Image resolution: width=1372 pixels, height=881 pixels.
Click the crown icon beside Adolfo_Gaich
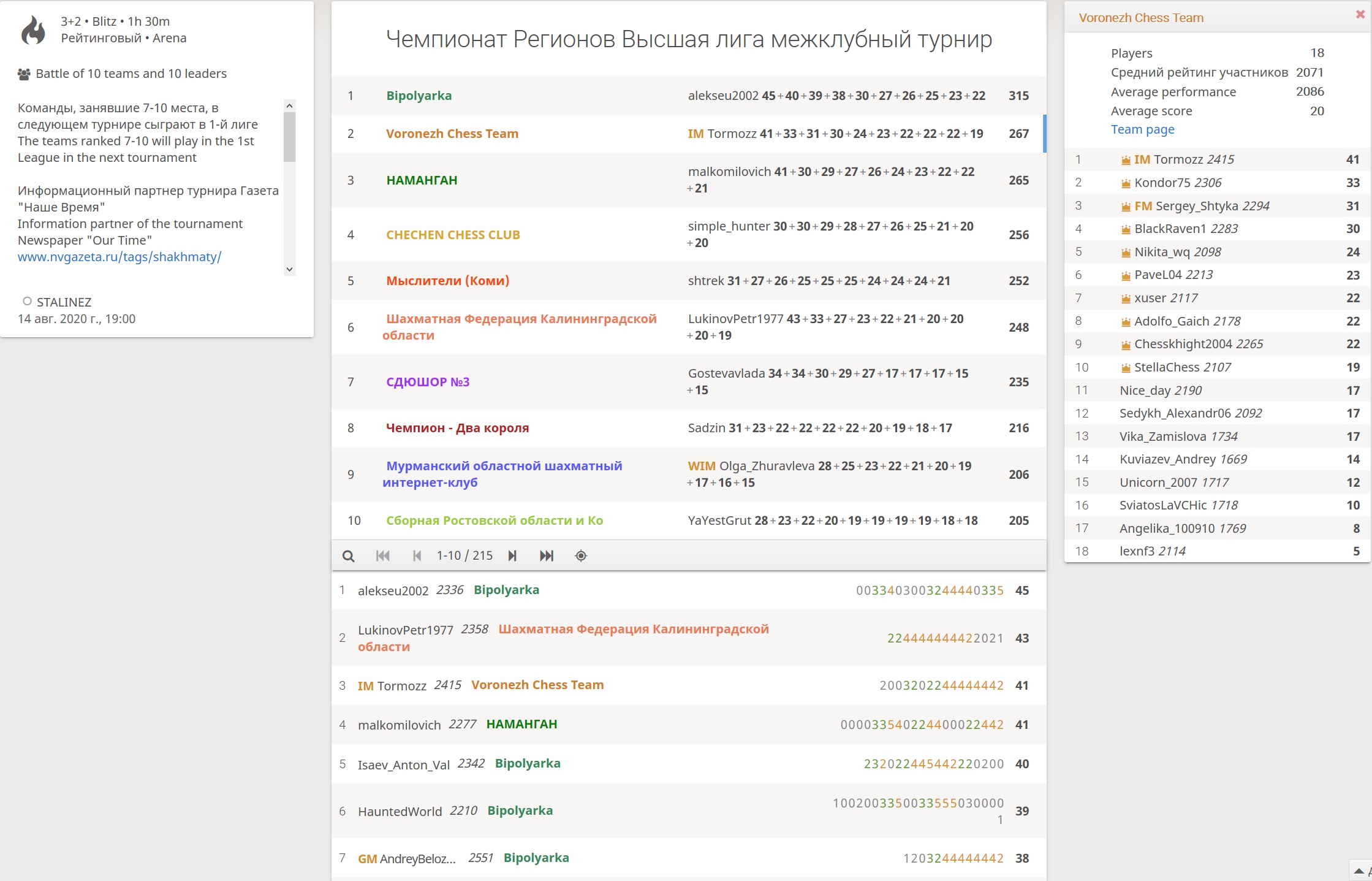(1126, 322)
